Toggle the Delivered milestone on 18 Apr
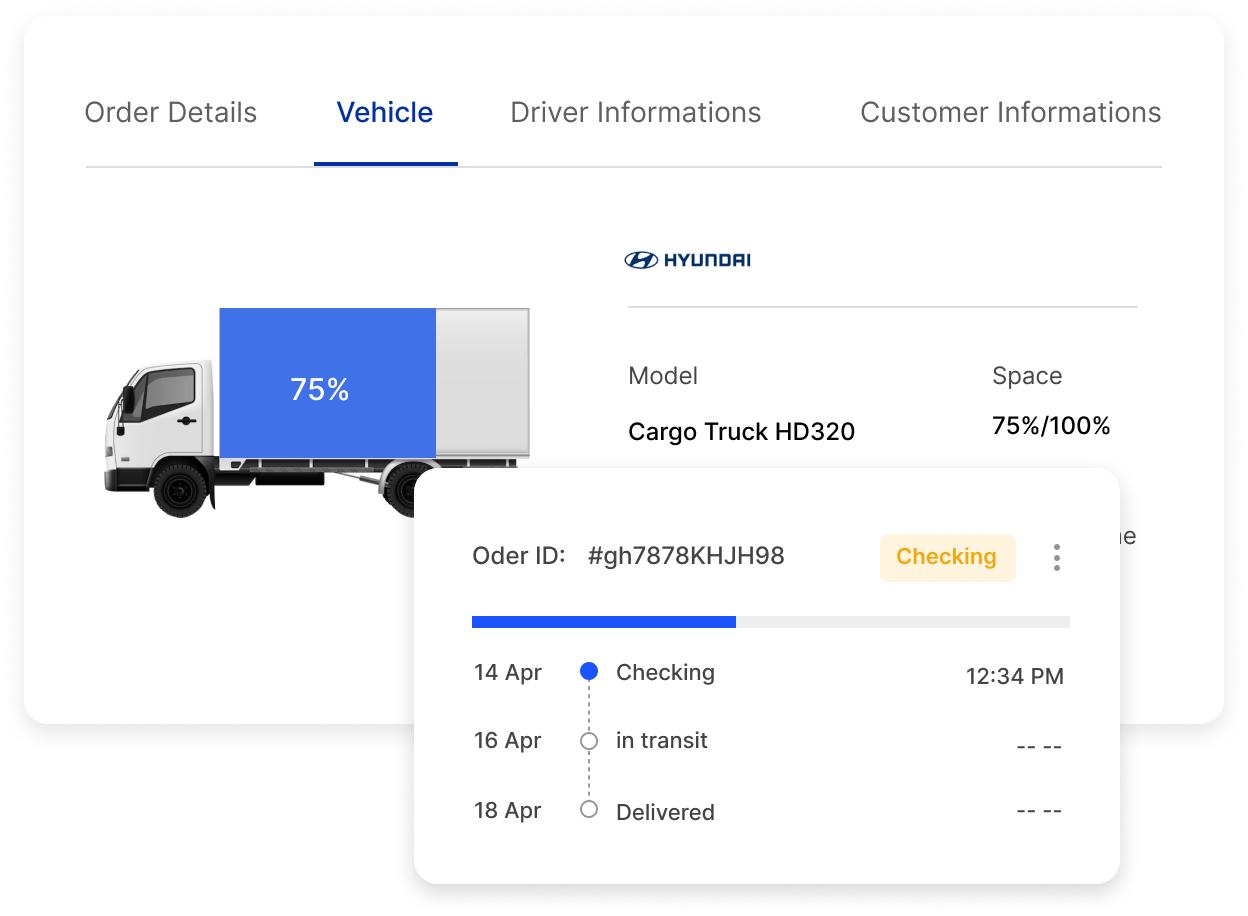 coord(589,810)
